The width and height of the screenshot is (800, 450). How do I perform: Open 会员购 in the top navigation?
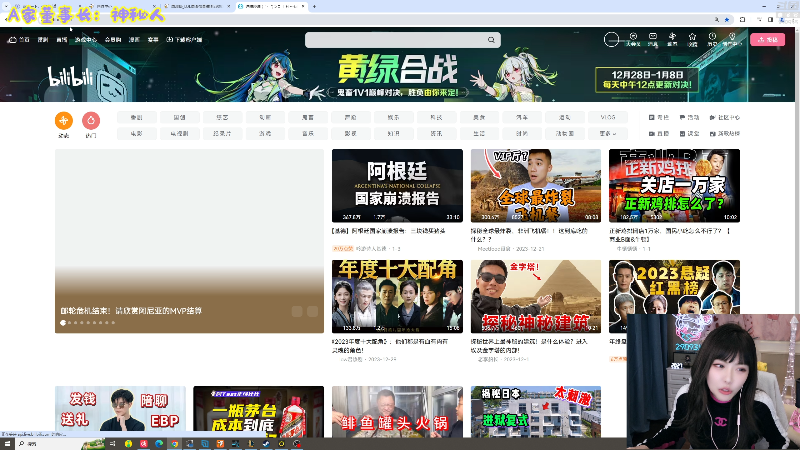(x=113, y=39)
